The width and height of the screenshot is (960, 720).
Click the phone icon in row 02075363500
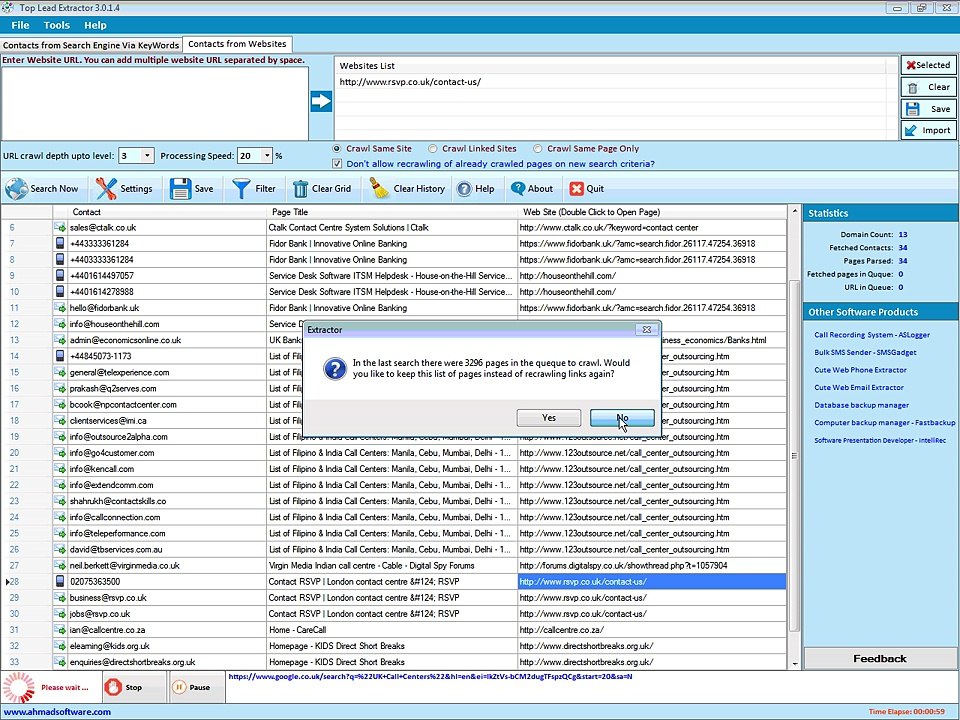[60, 582]
